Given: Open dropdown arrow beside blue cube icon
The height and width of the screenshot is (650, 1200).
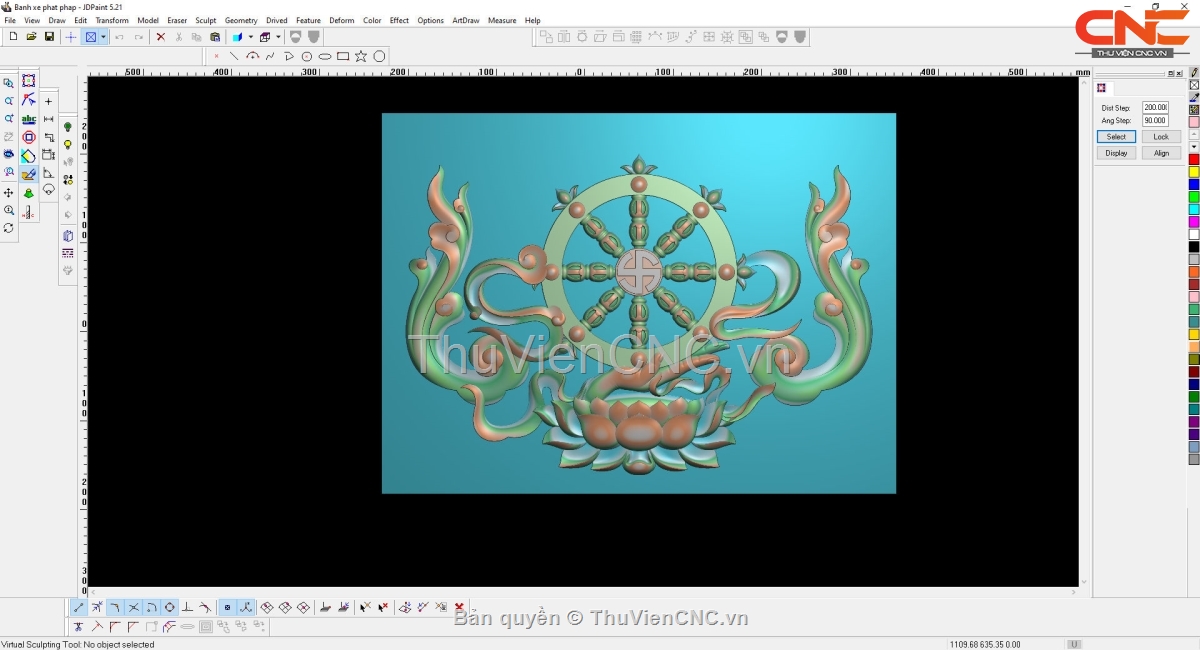Looking at the screenshot, I should tap(251, 37).
